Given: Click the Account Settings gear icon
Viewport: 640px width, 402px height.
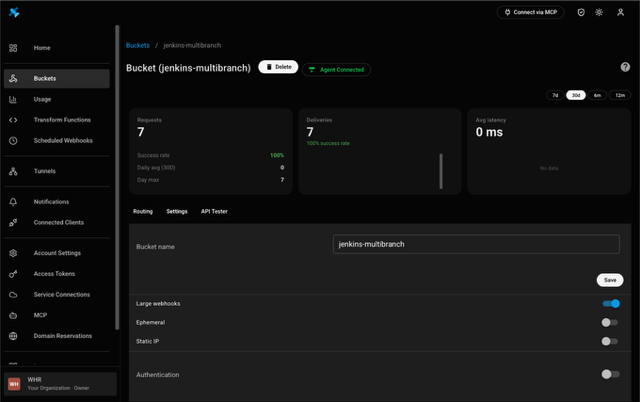Looking at the screenshot, I should click(13, 253).
